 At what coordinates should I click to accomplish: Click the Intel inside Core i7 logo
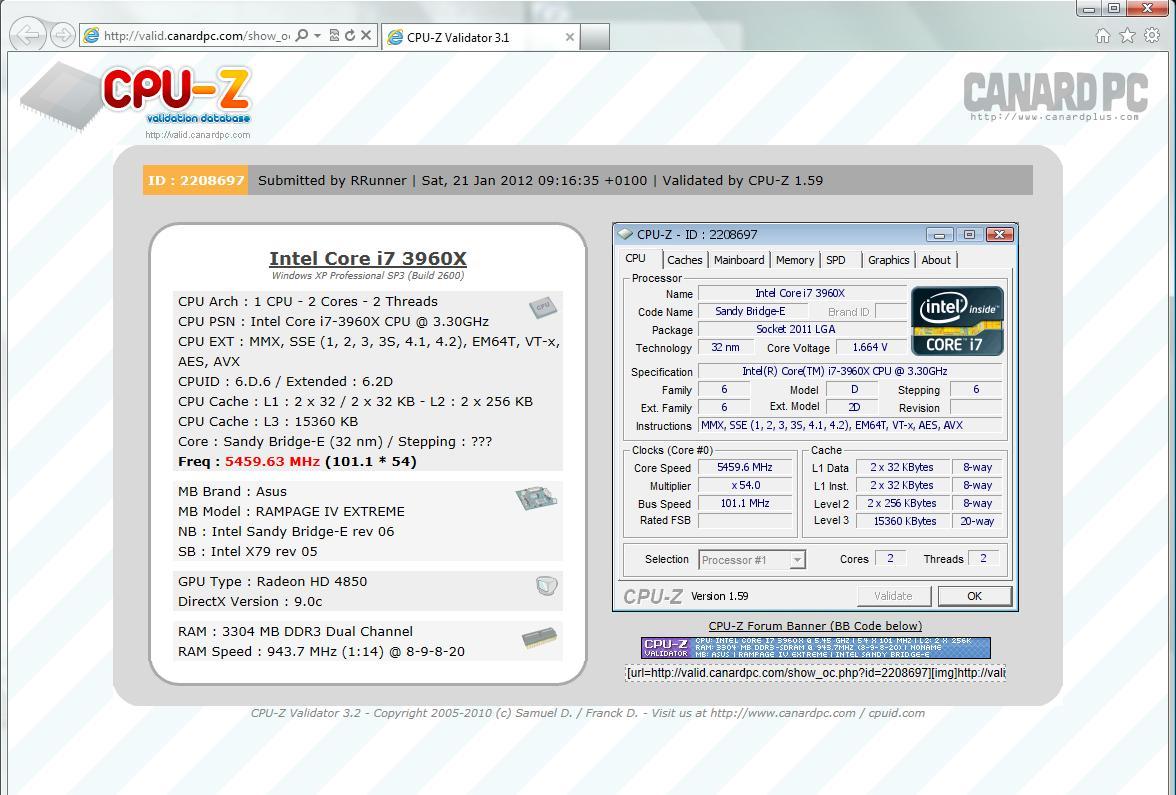957,321
